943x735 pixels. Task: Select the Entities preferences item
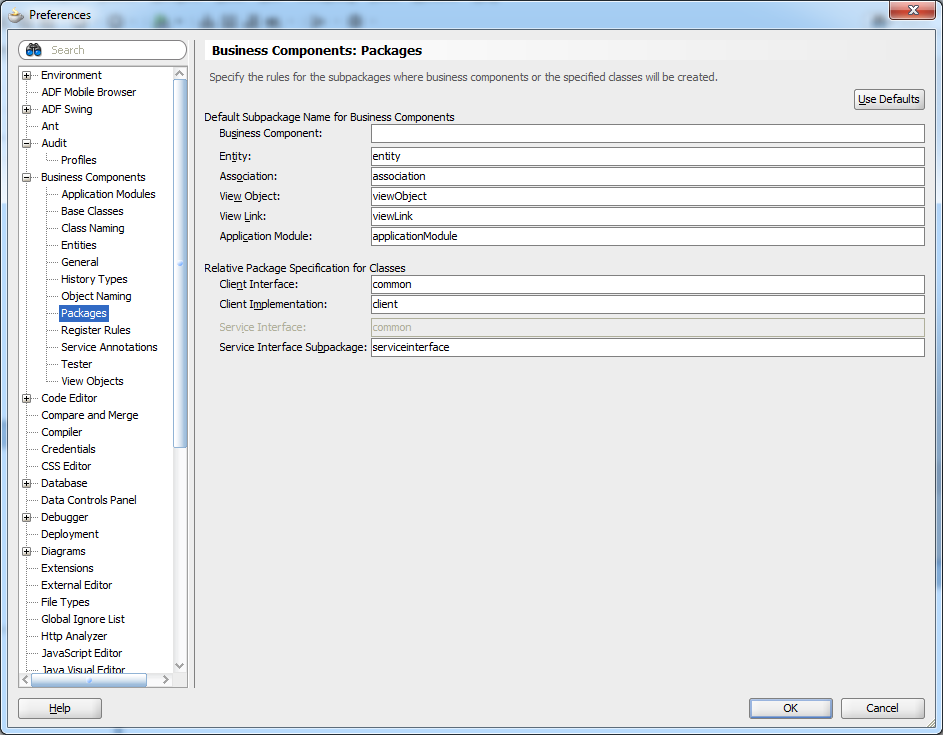click(77, 244)
